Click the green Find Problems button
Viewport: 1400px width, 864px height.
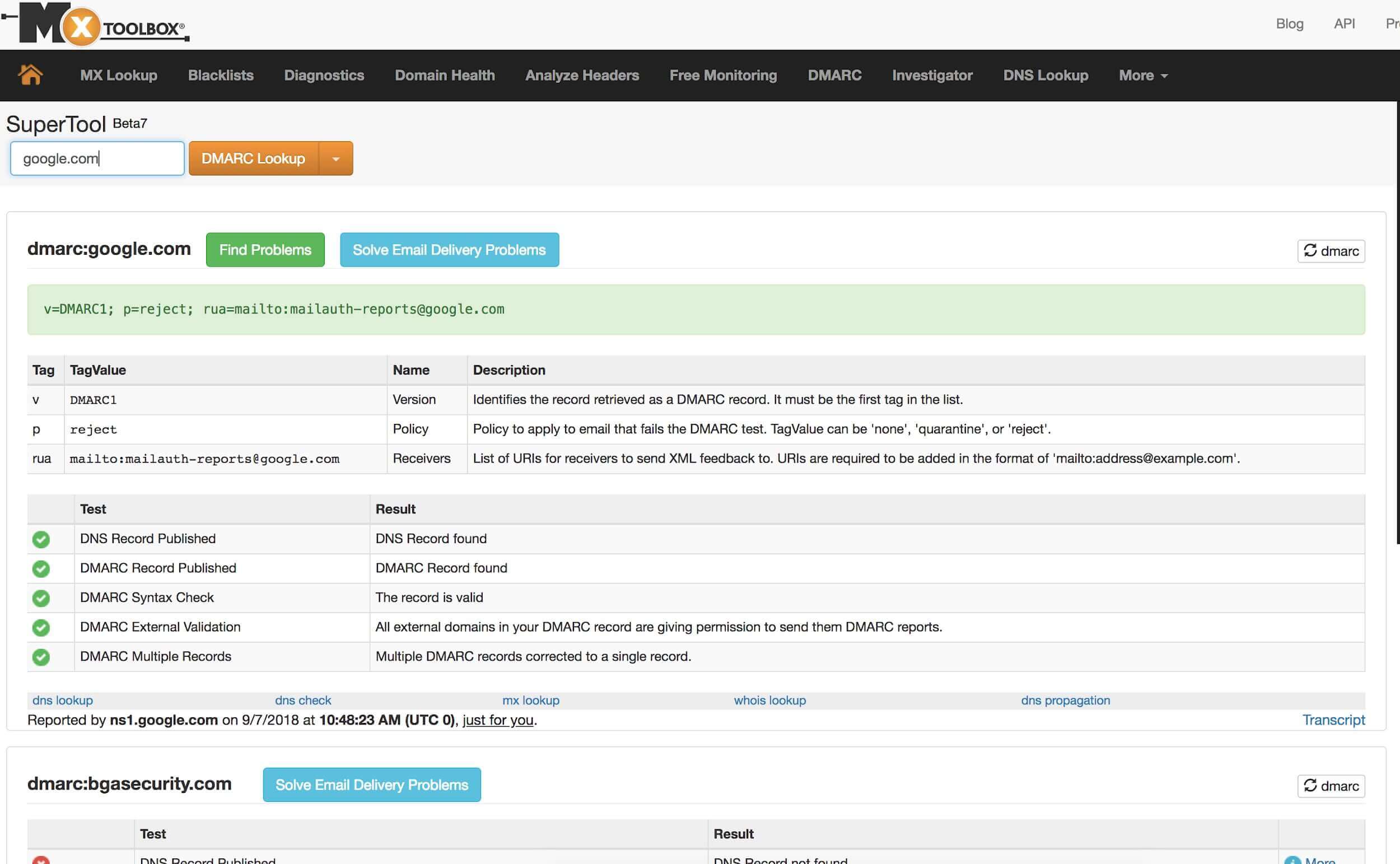[x=265, y=250]
